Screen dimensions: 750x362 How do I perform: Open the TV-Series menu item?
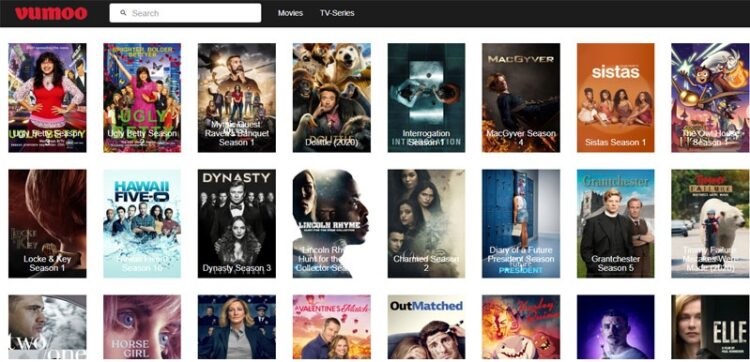point(337,13)
